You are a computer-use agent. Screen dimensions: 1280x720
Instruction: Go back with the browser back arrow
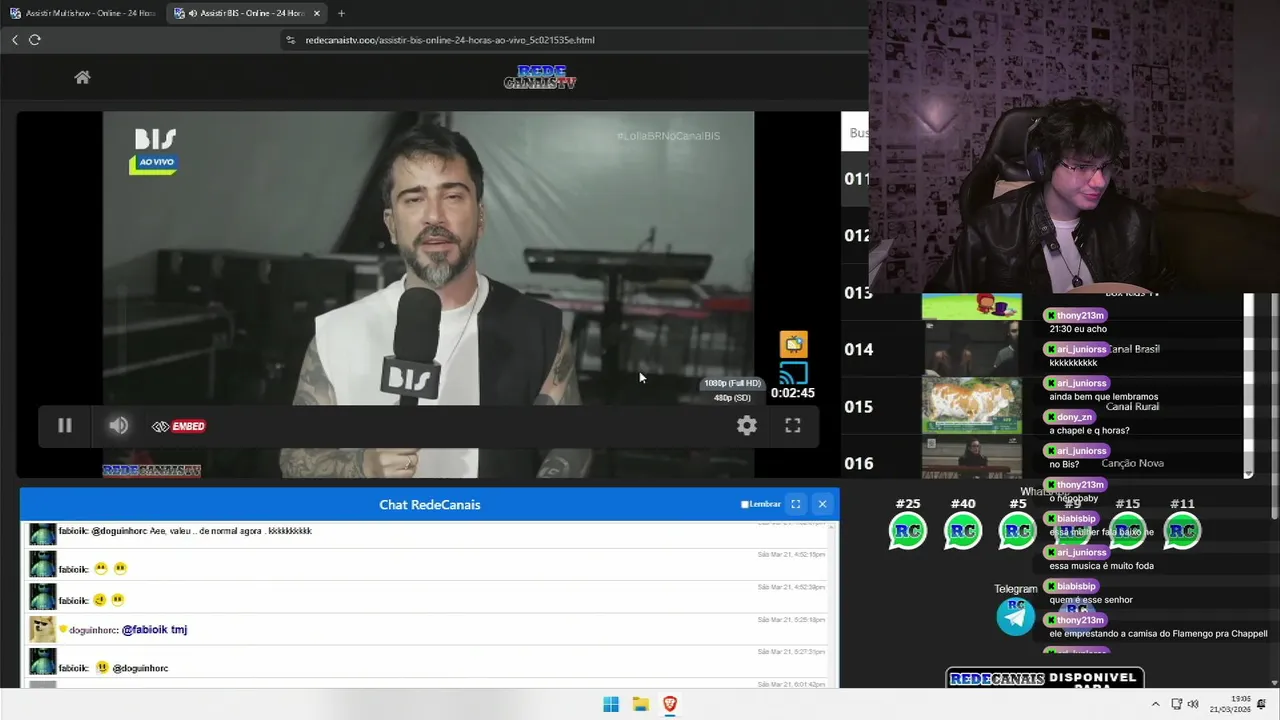15,40
